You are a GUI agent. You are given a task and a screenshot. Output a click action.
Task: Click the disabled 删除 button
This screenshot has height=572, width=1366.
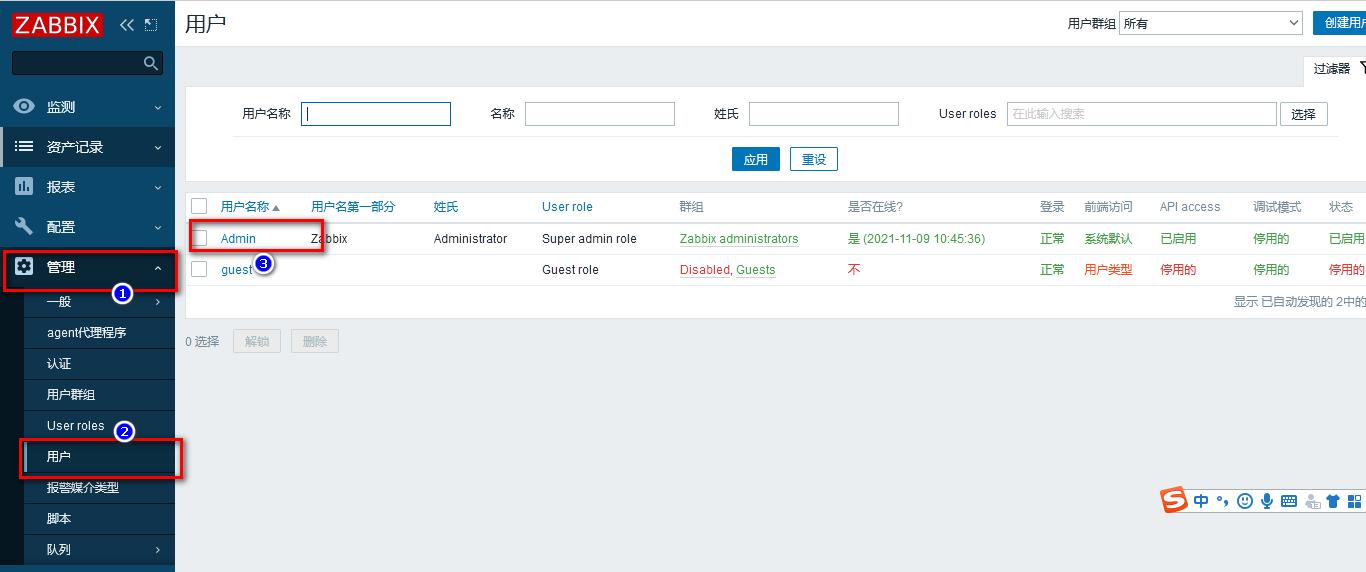coord(315,341)
